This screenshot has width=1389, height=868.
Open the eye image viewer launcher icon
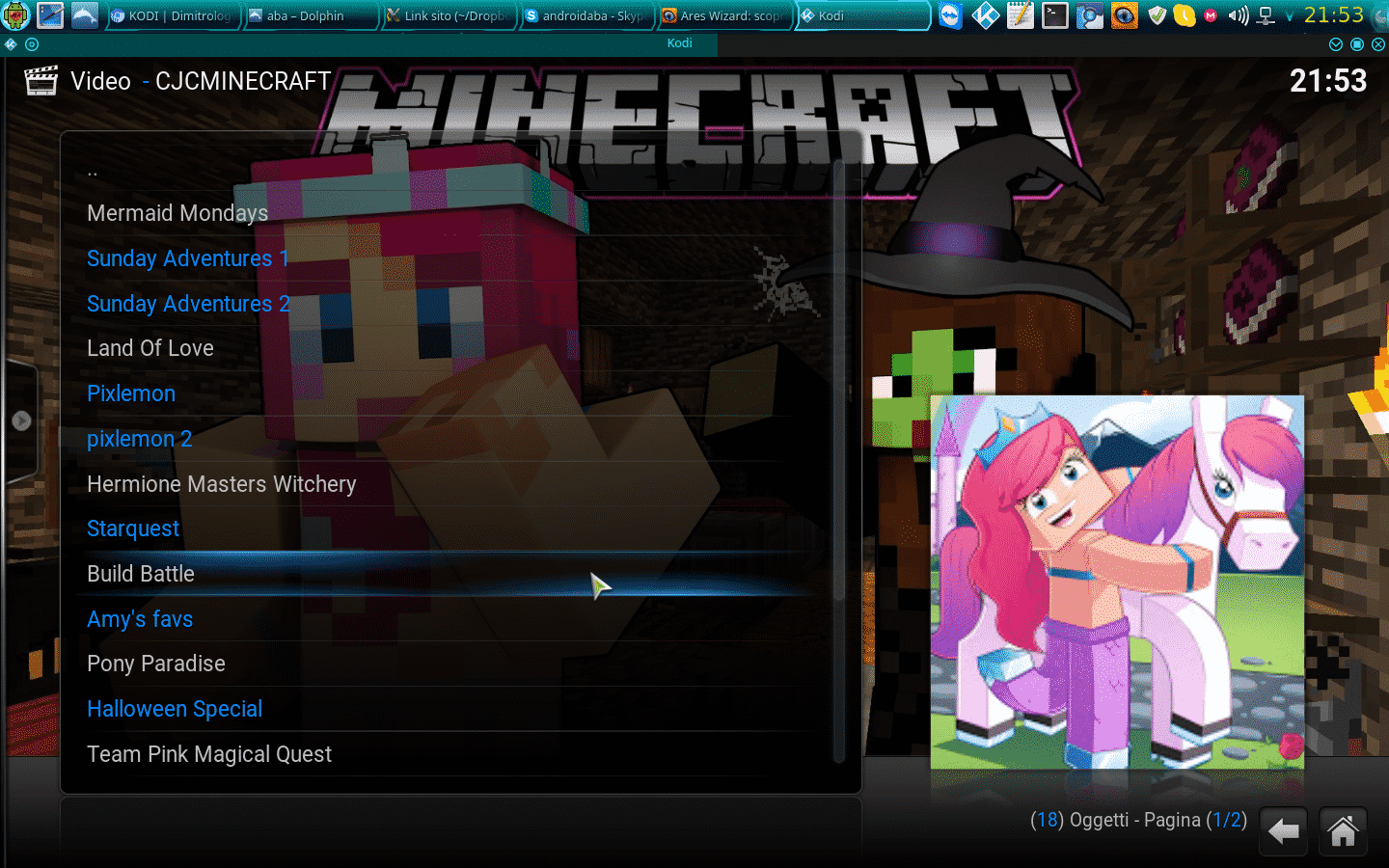pos(1125,15)
